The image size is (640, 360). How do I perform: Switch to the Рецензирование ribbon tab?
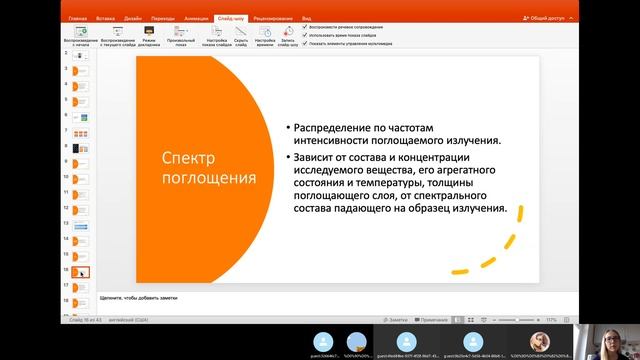[x=273, y=18]
